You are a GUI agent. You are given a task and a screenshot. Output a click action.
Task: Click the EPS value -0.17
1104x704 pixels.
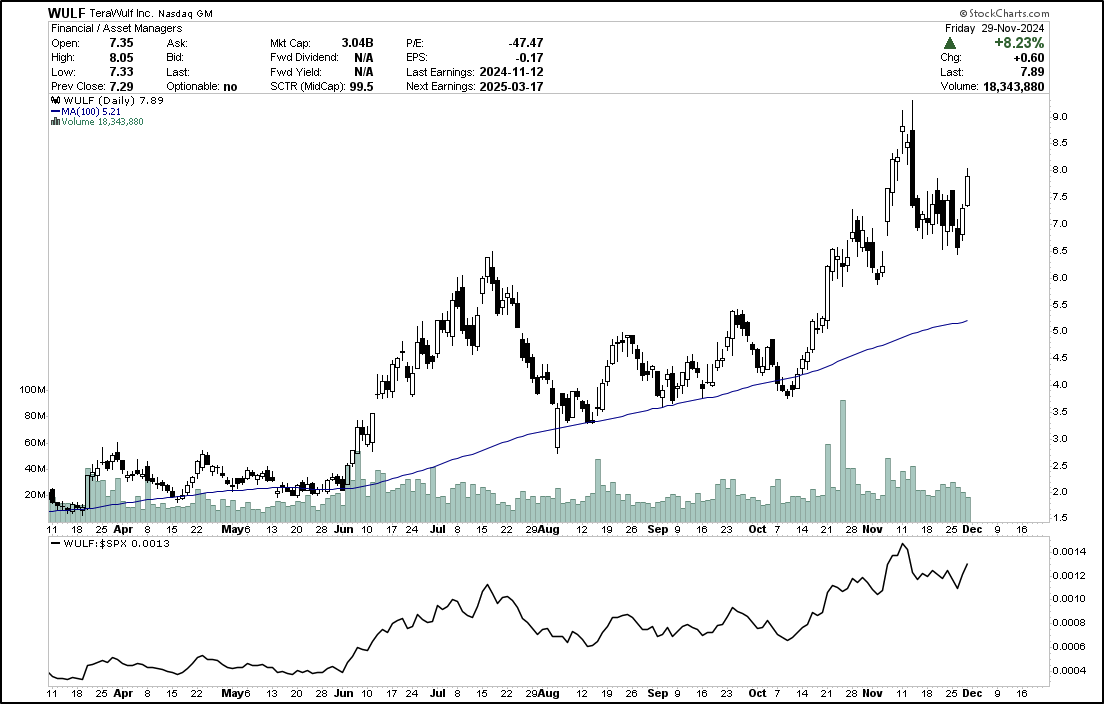point(530,57)
